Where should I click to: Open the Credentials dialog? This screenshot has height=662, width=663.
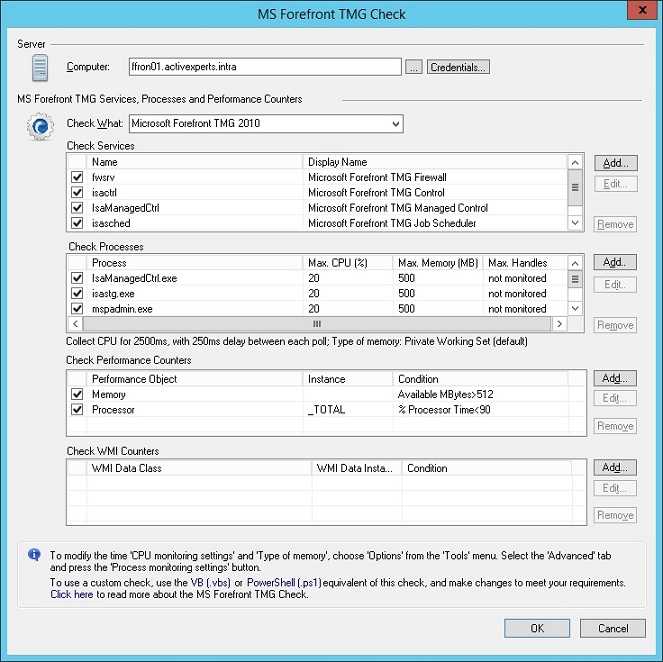click(458, 67)
